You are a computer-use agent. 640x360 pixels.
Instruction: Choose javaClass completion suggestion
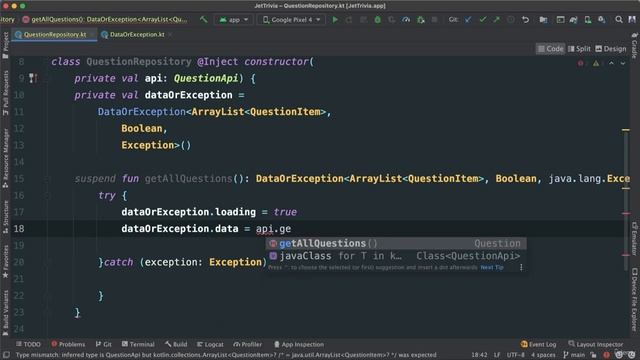coord(396,256)
